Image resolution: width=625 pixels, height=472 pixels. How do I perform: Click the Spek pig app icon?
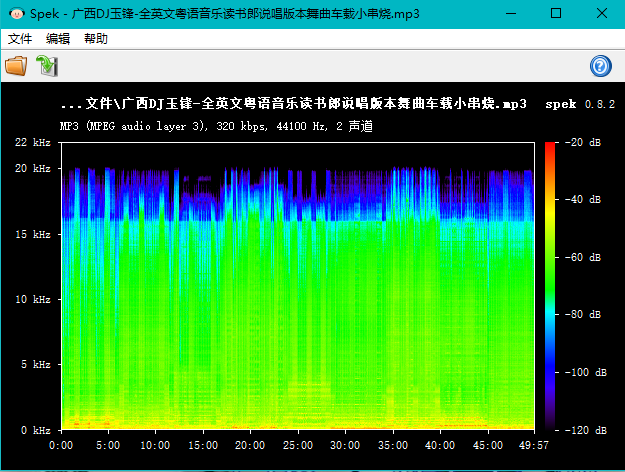[16, 14]
